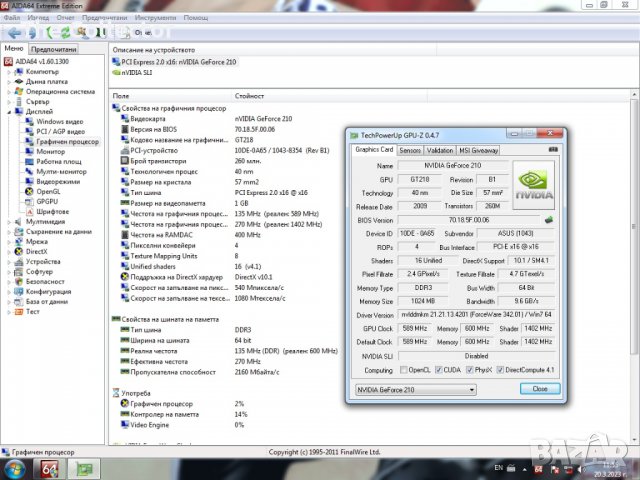Click AIDA64 v1.60.1300 root icon
640x480 pixels.
tap(8, 62)
